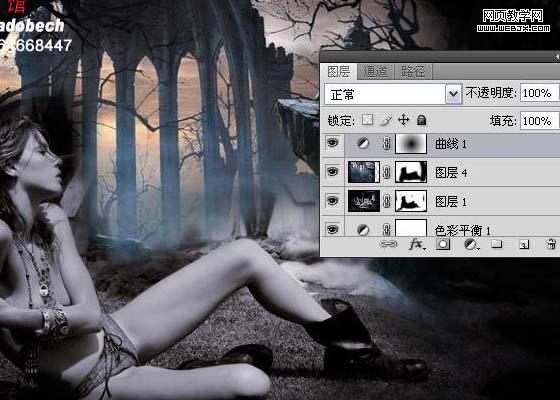Viewport: 560px width, 400px height.
Task: Delete layer trash icon
Action: pyautogui.click(x=551, y=244)
